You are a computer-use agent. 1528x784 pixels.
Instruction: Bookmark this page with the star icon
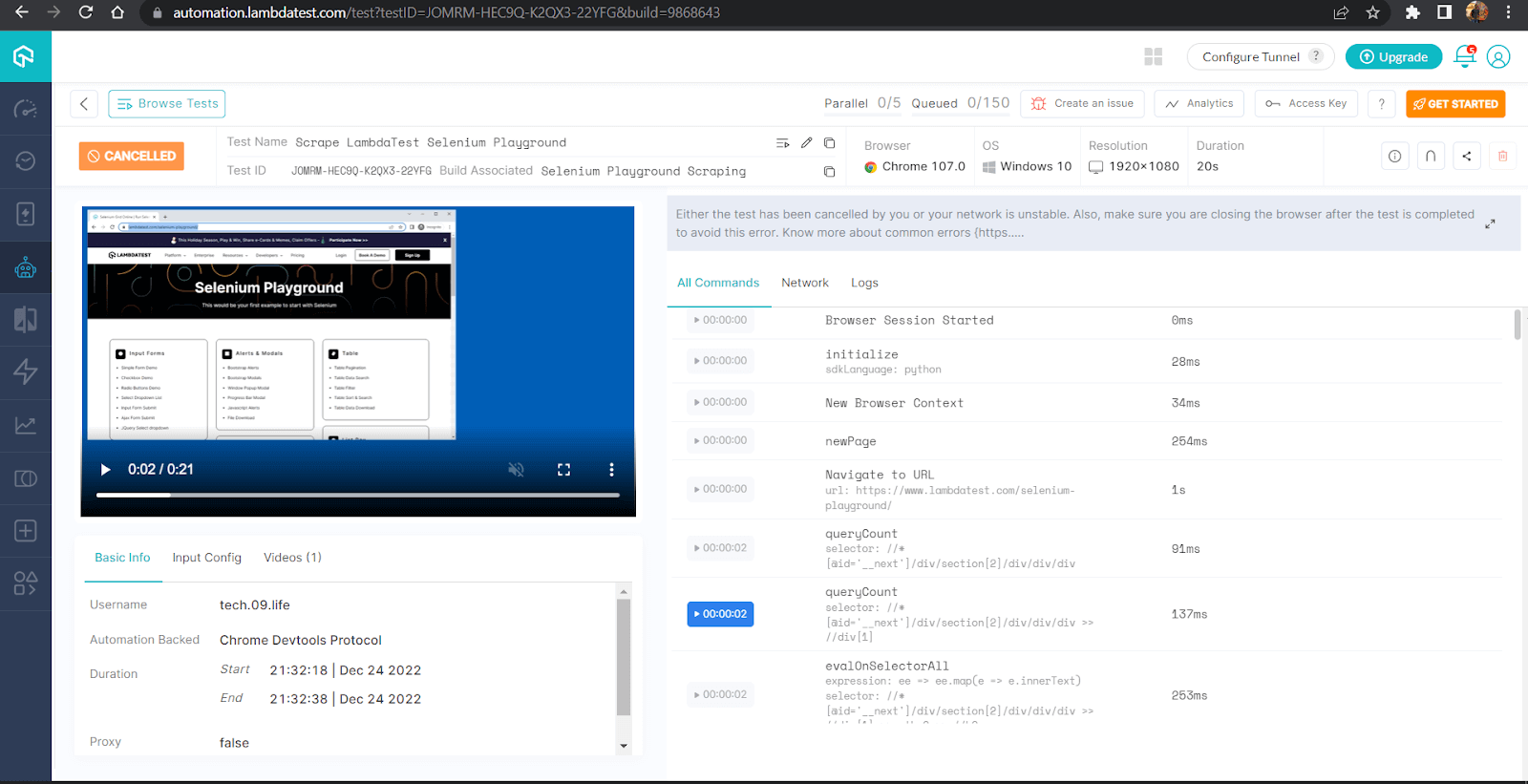(1372, 12)
